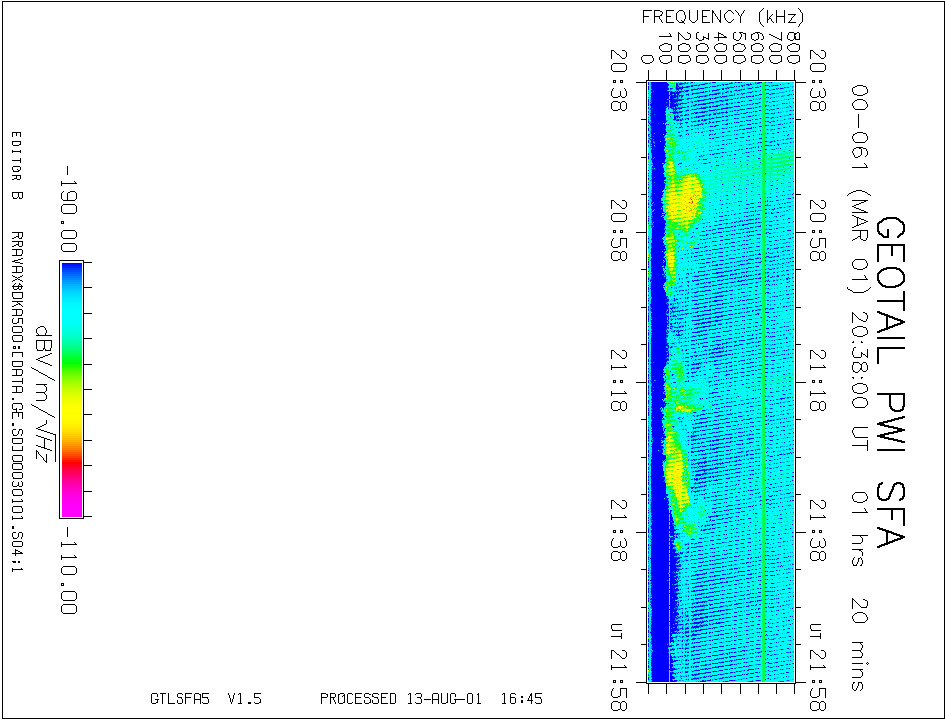Click the green constant-frequency line in the spectrogram
The image size is (945, 720).
coord(763,400)
